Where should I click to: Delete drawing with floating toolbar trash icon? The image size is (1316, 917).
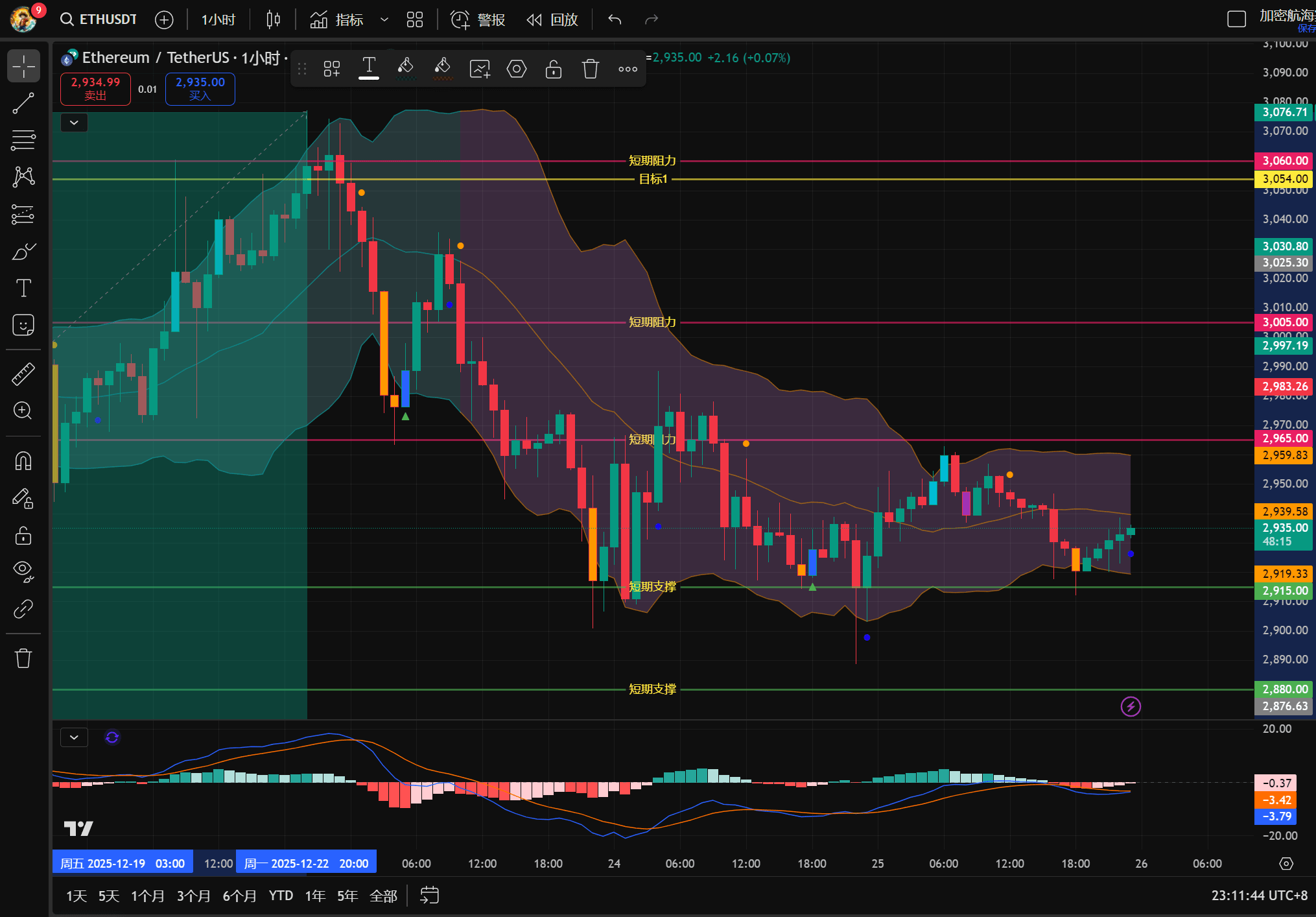pos(590,69)
